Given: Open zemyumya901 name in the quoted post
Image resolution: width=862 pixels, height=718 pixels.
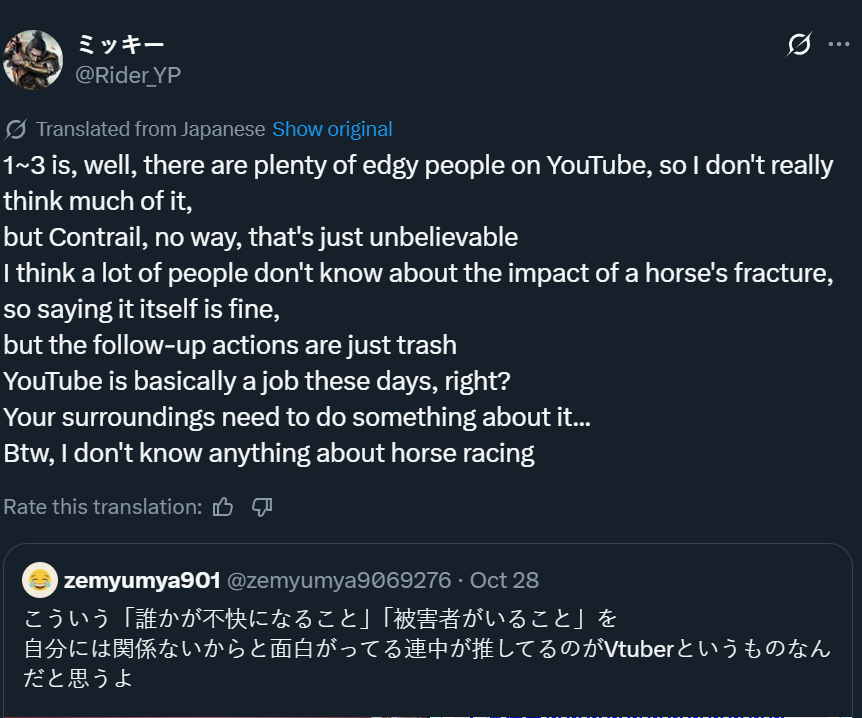Looking at the screenshot, I should (142, 581).
